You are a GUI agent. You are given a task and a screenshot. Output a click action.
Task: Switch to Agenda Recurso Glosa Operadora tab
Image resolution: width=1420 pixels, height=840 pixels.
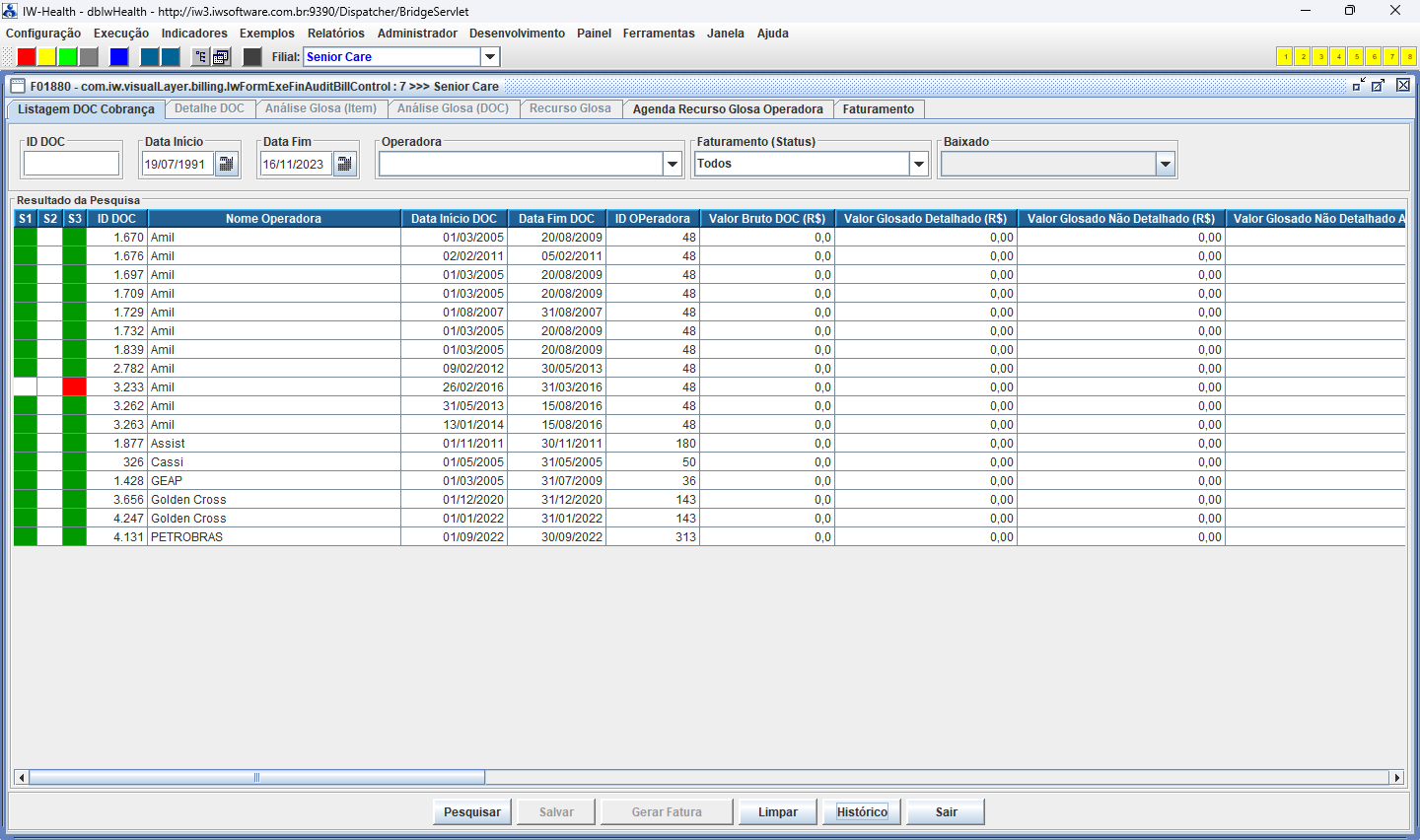728,109
